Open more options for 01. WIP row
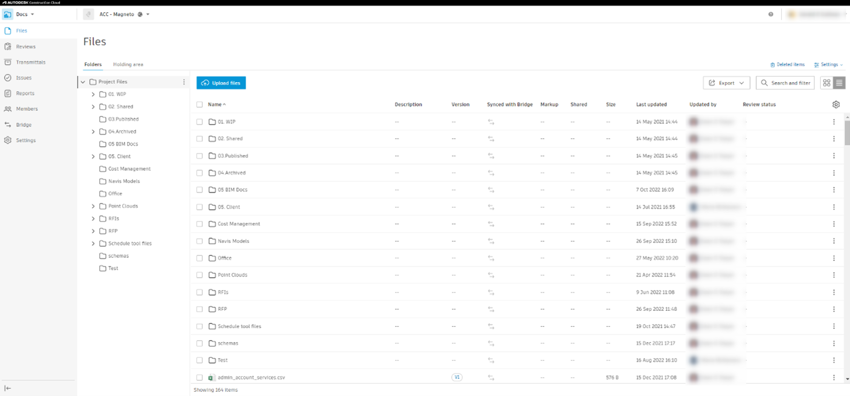 click(x=834, y=122)
